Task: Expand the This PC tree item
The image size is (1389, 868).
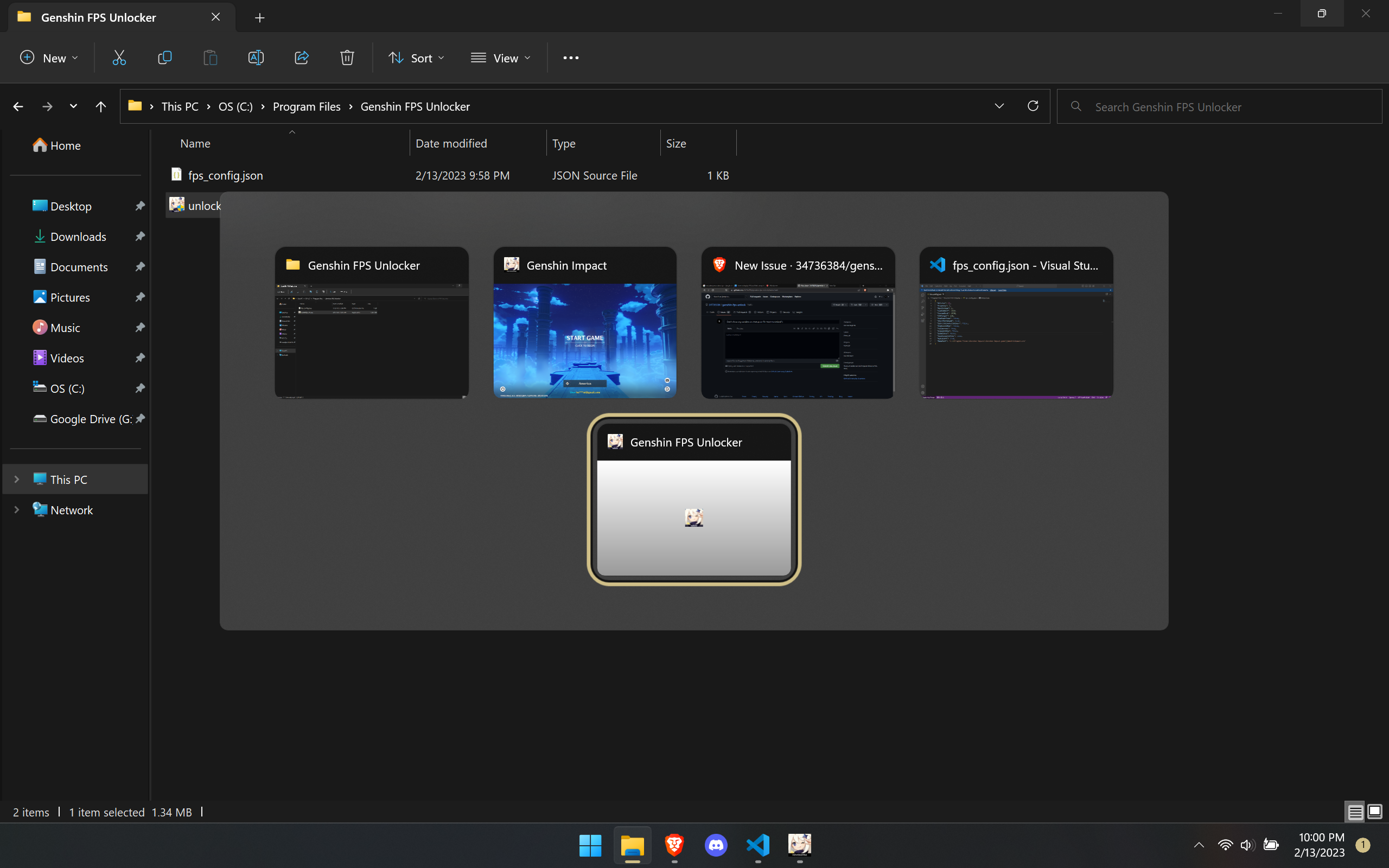Action: click(x=16, y=479)
